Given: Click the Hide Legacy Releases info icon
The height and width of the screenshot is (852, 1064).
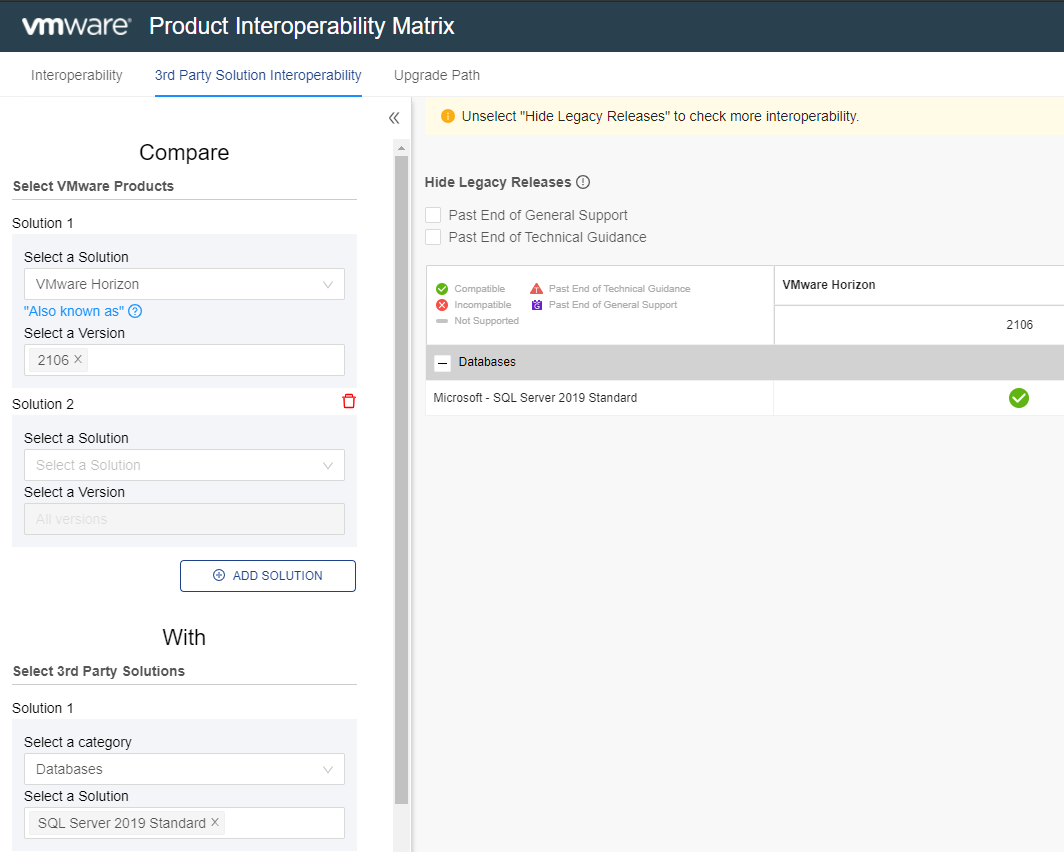Looking at the screenshot, I should click(x=583, y=182).
